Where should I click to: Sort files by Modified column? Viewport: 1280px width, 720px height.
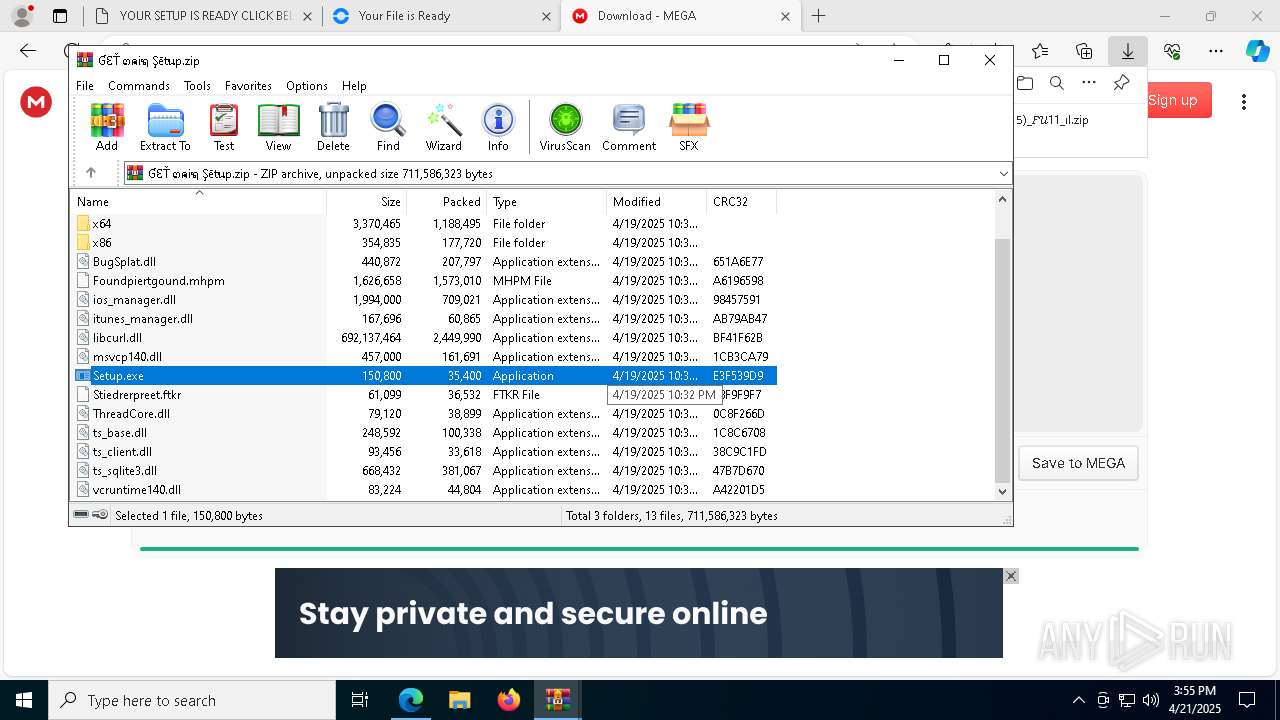656,201
